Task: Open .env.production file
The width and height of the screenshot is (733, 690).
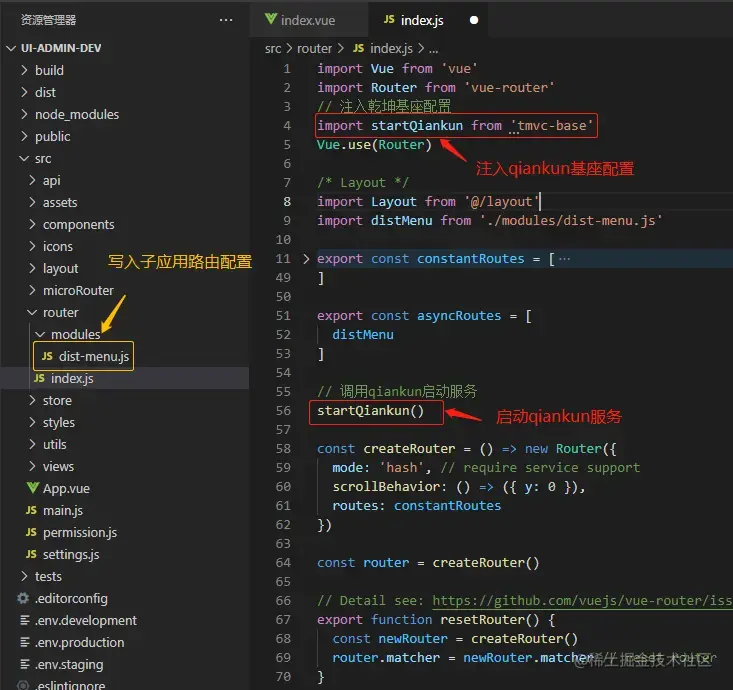Action: [x=79, y=642]
